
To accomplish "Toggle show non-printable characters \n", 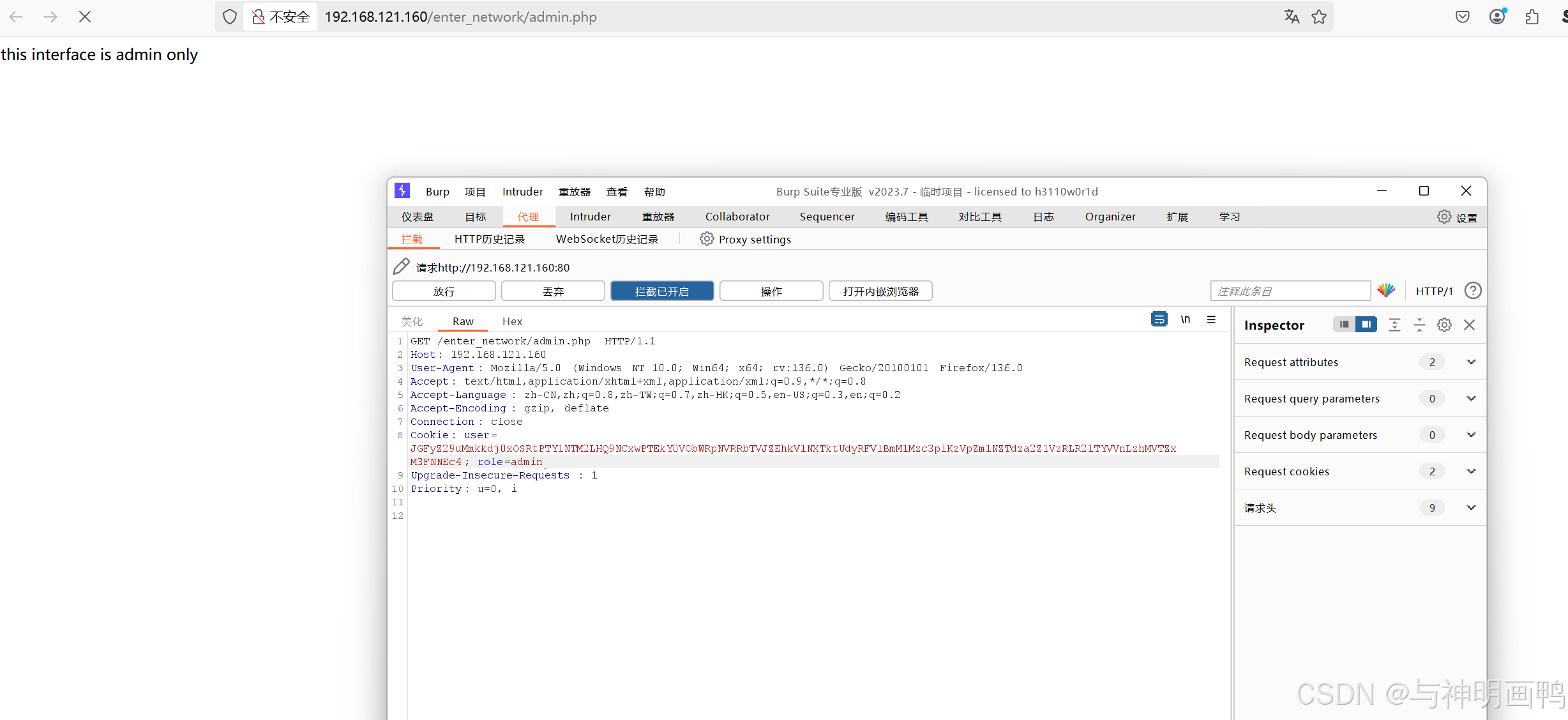I will coord(1185,319).
